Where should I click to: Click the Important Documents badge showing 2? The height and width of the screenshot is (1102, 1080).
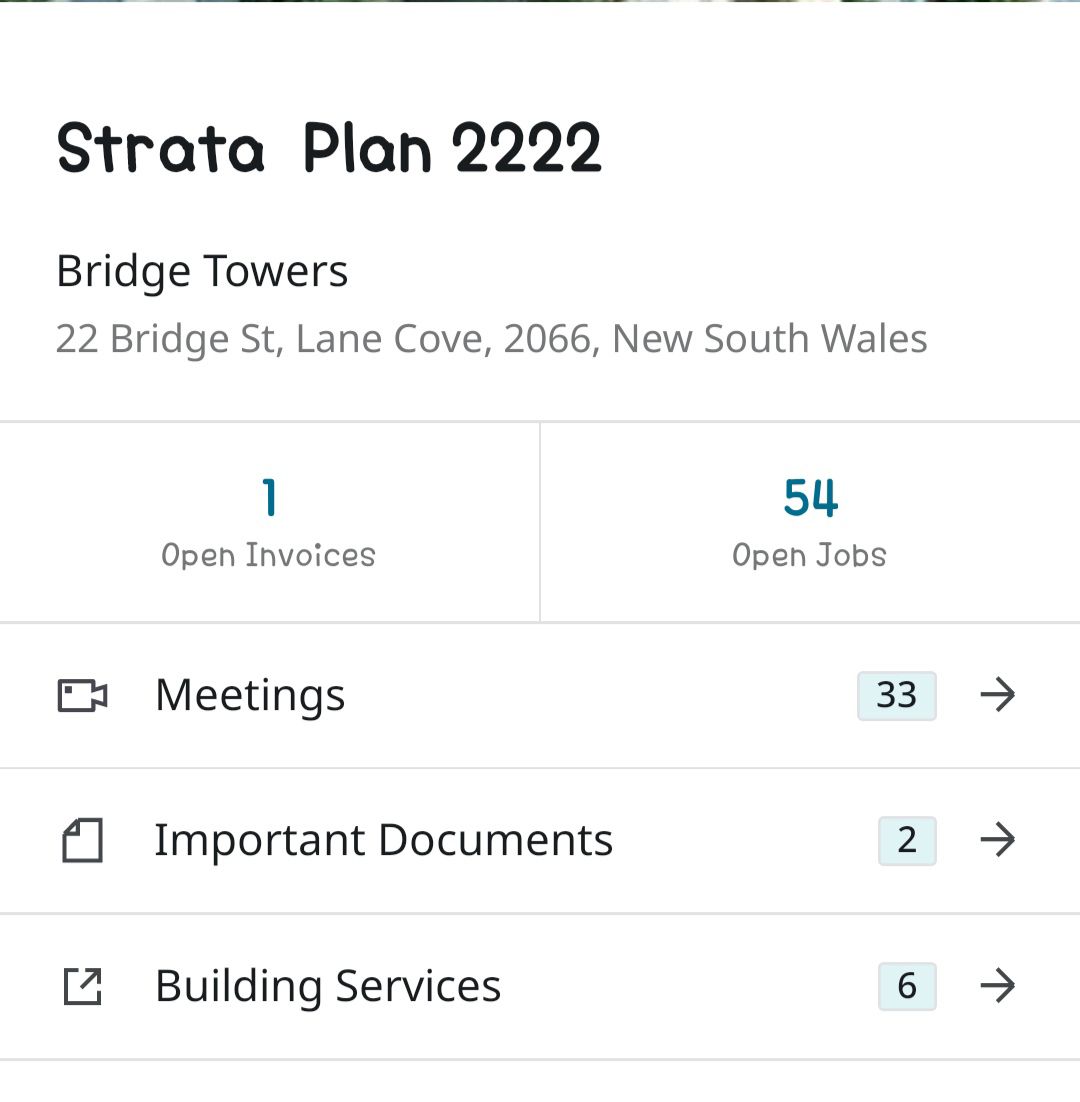[907, 841]
